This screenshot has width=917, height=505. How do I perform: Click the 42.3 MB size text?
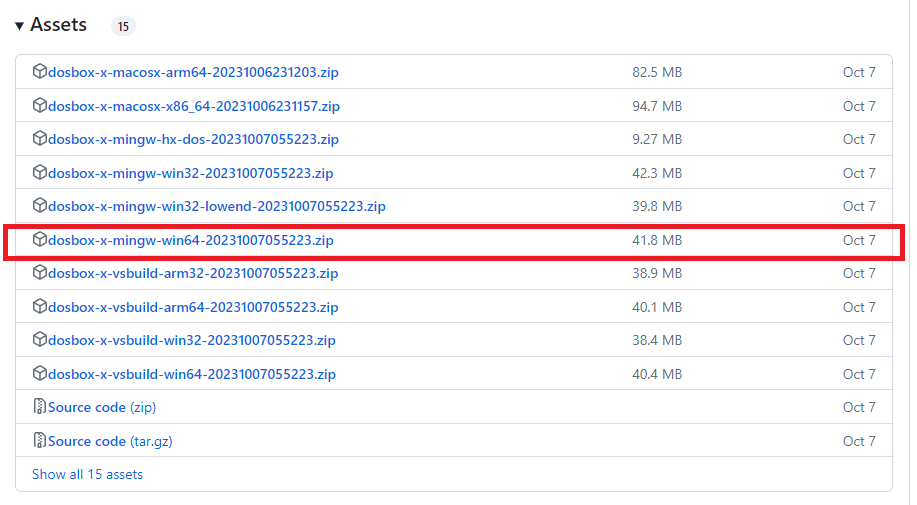tap(657, 174)
